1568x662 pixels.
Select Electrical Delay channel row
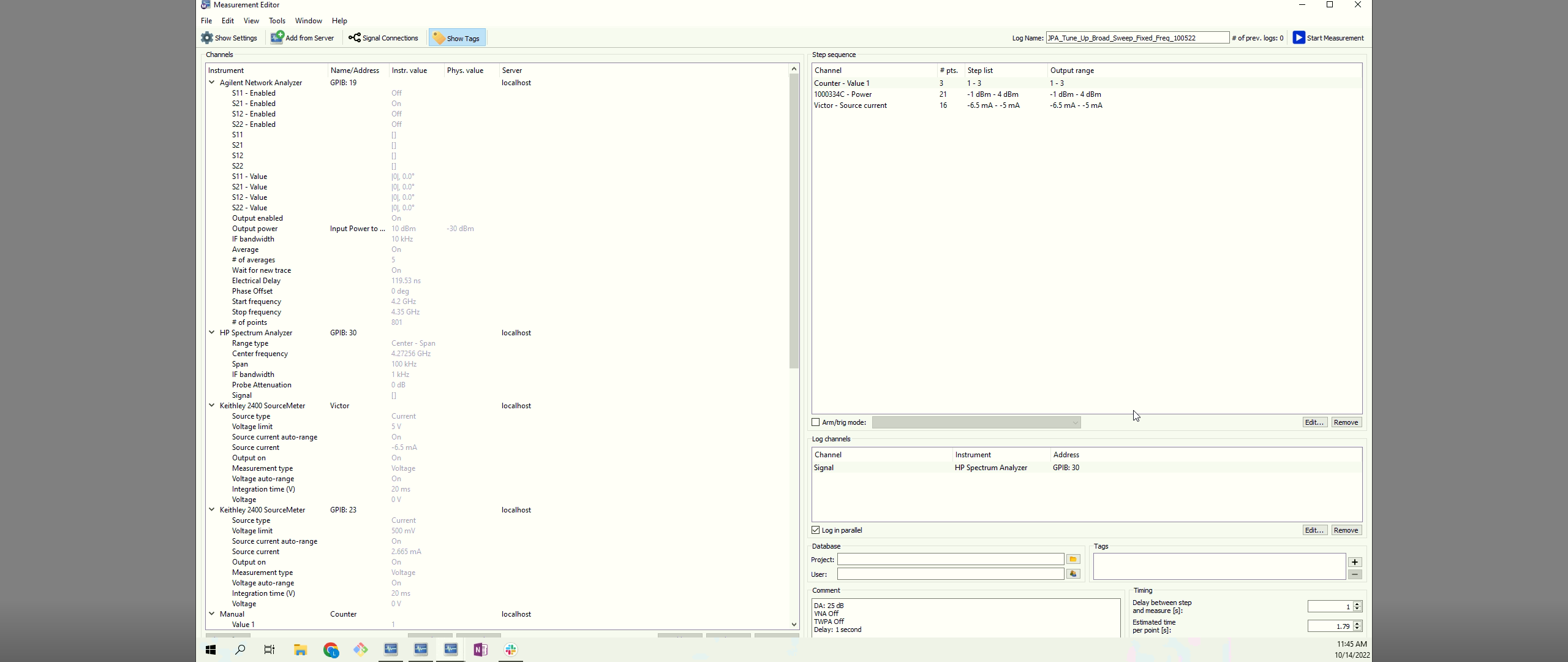click(497, 281)
